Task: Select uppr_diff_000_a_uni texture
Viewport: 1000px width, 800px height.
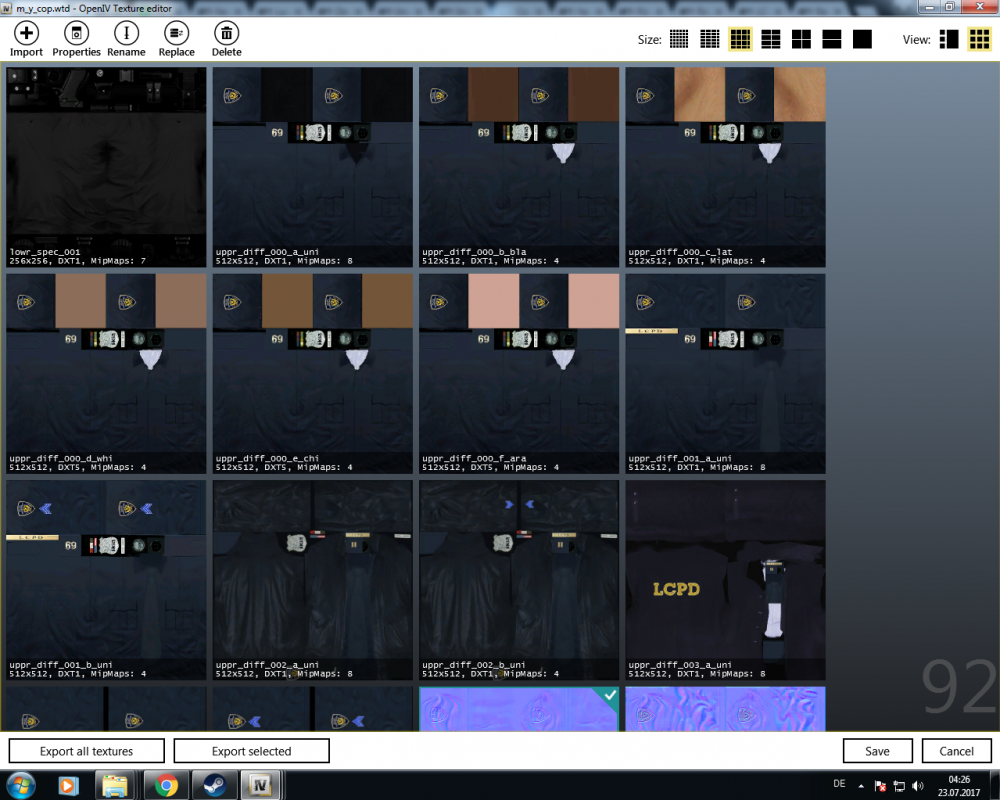Action: 312,167
